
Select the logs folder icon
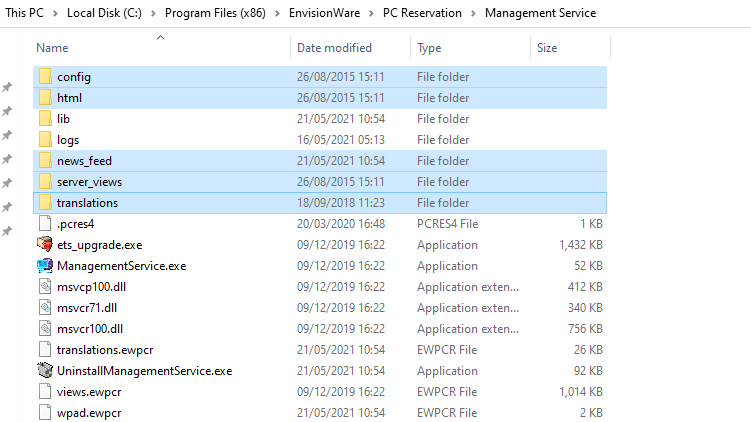tap(45, 139)
